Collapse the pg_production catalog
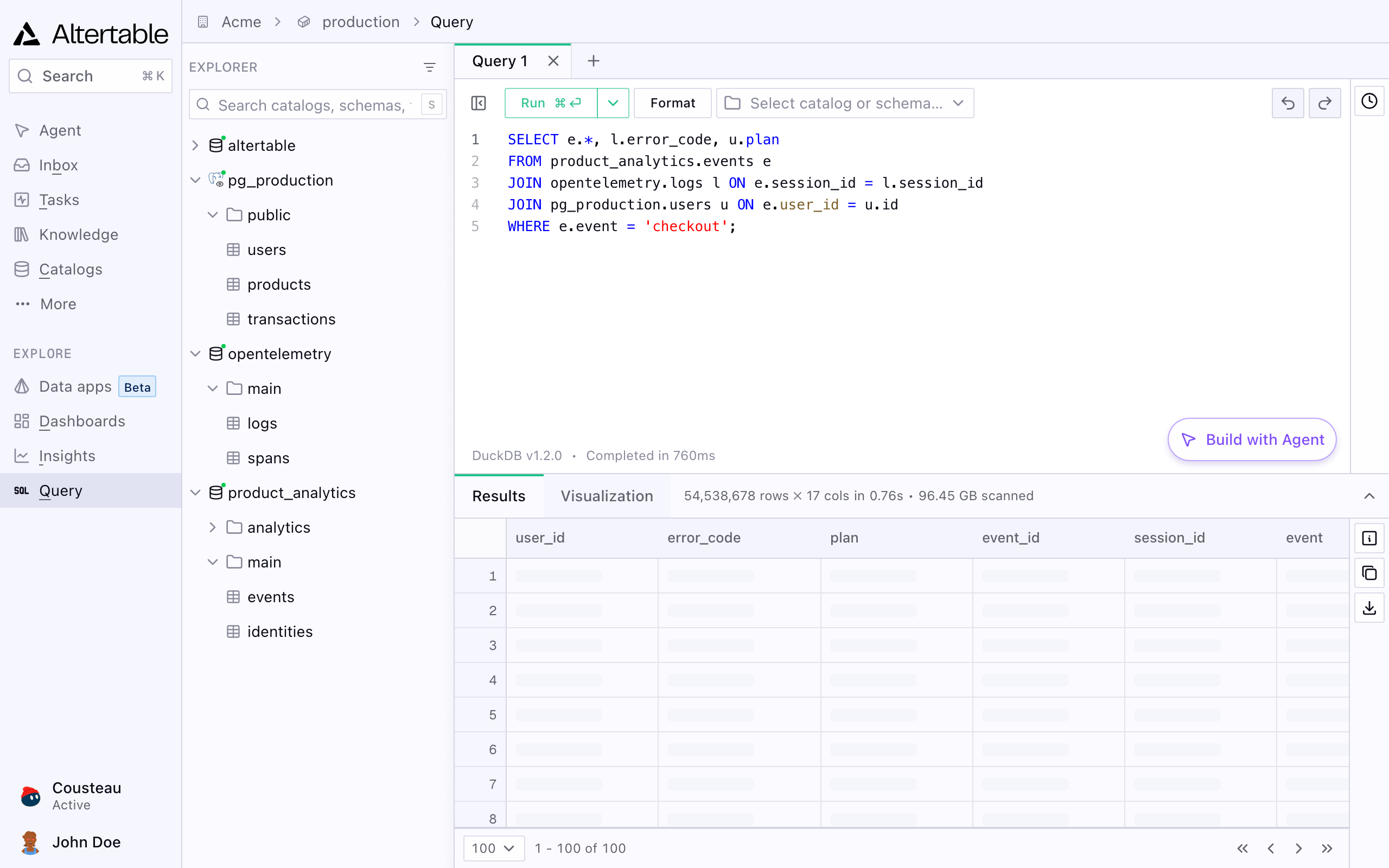The width and height of the screenshot is (1389, 868). point(195,180)
